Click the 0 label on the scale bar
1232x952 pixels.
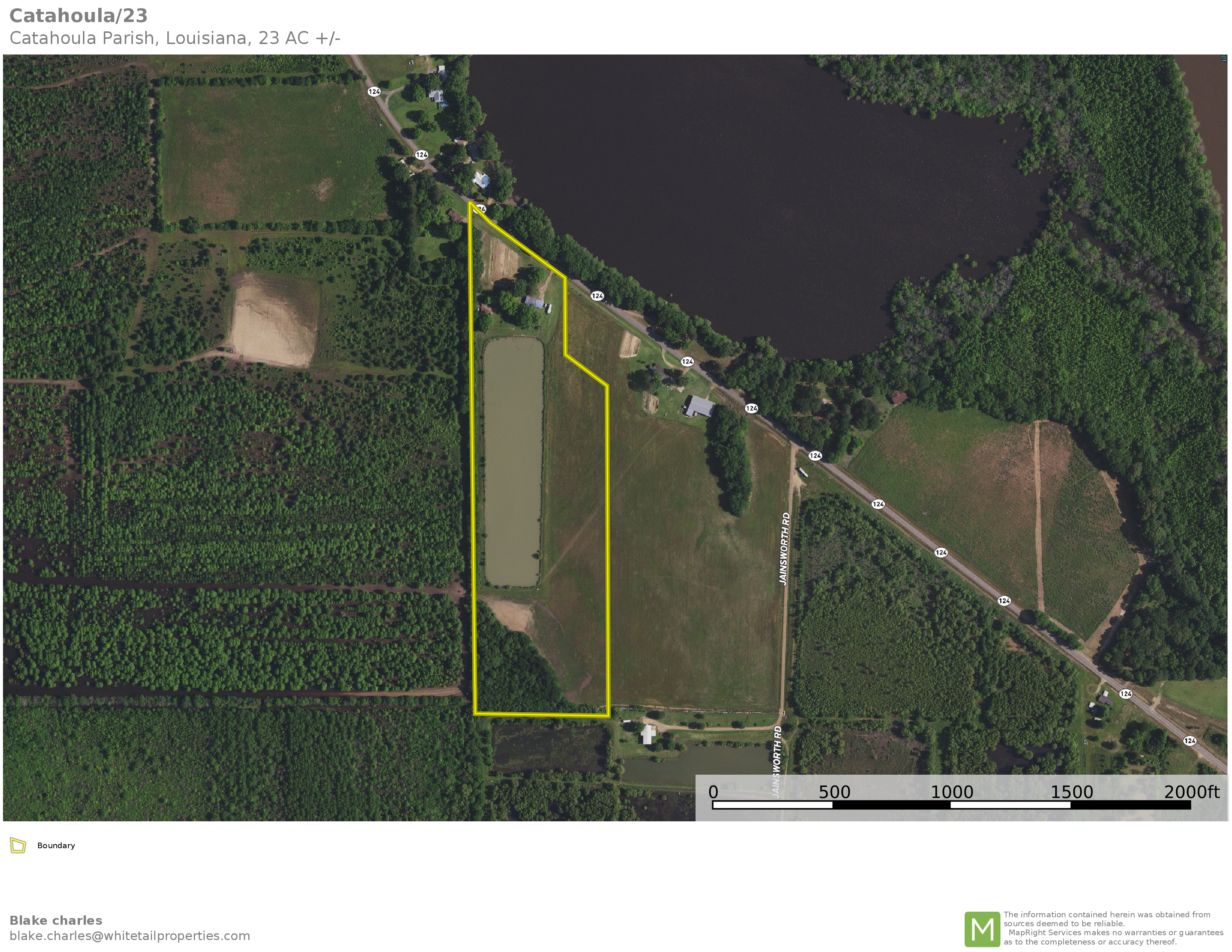click(713, 792)
